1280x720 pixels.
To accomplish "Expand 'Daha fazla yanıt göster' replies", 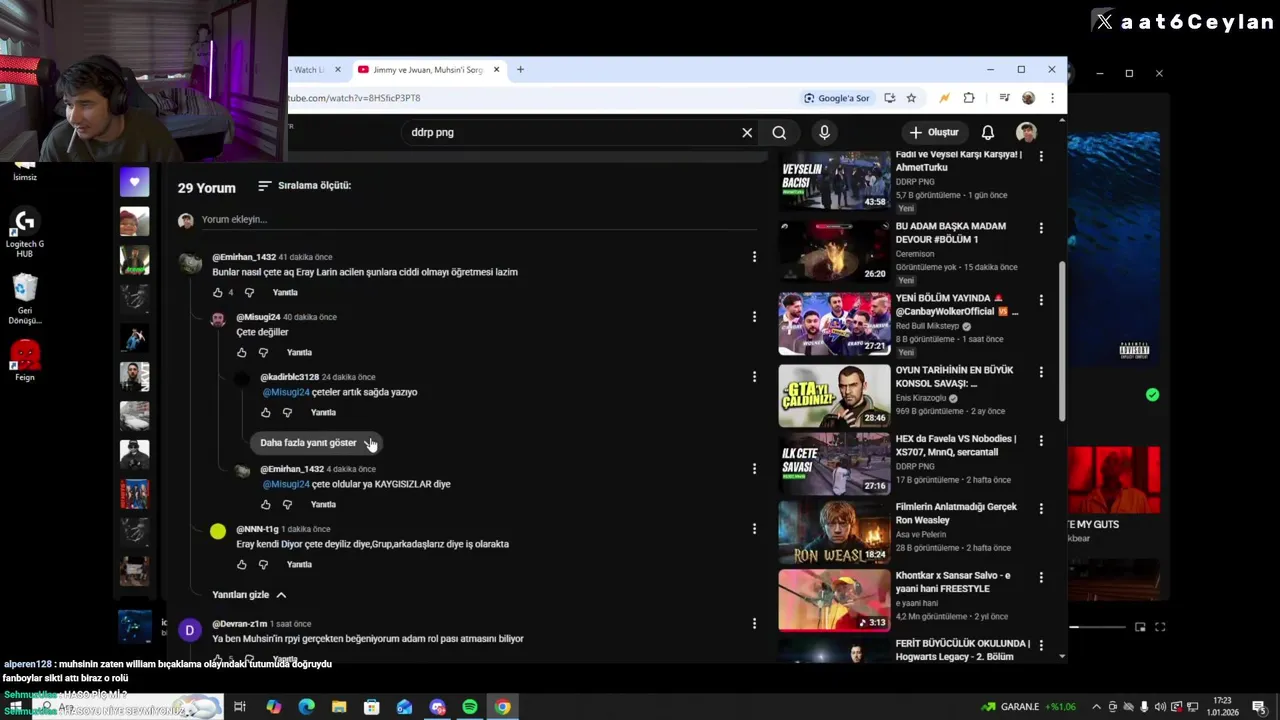I will point(314,442).
